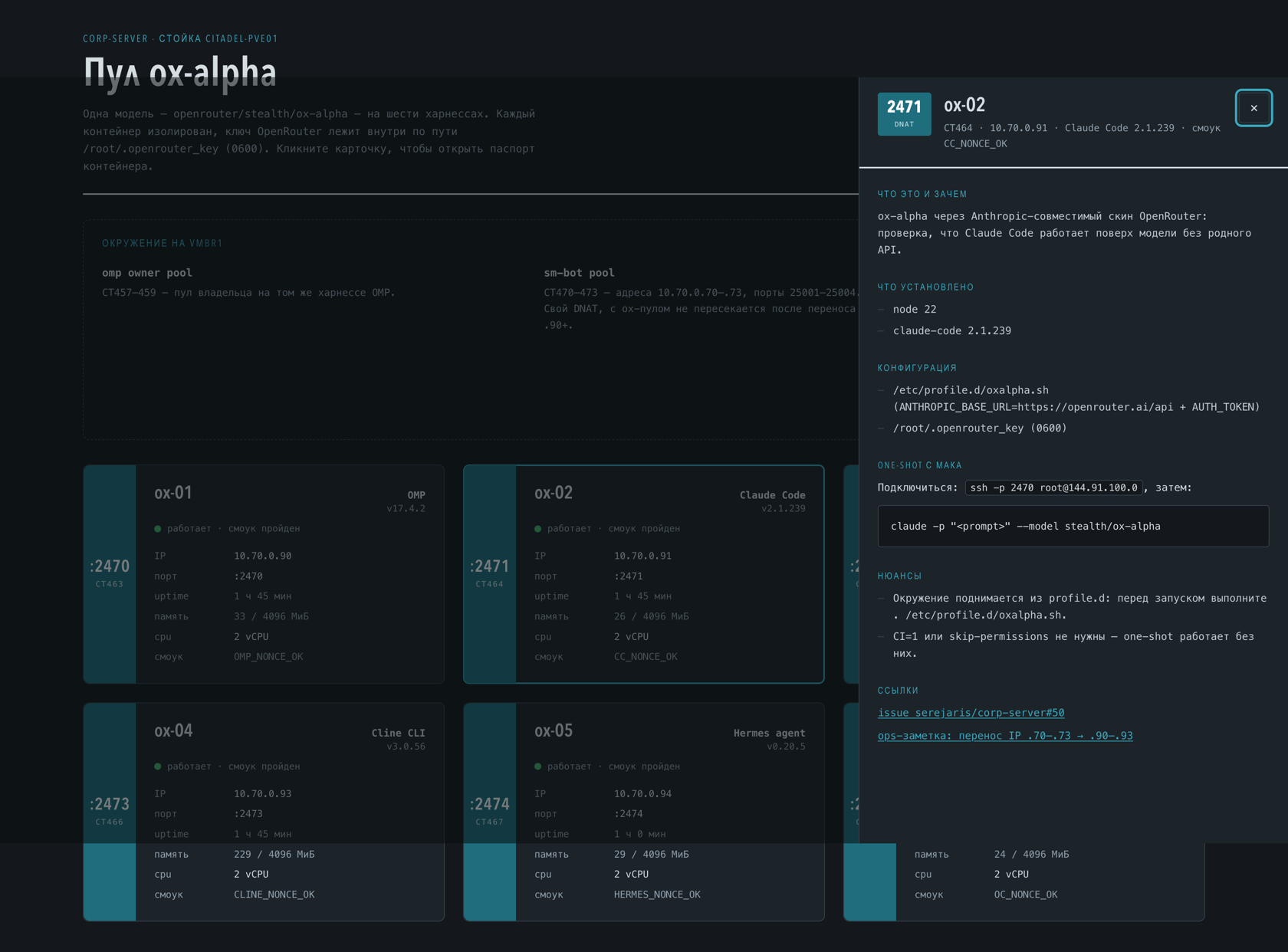Open the ox-01 OMP container card
1288x952 pixels.
tap(264, 574)
